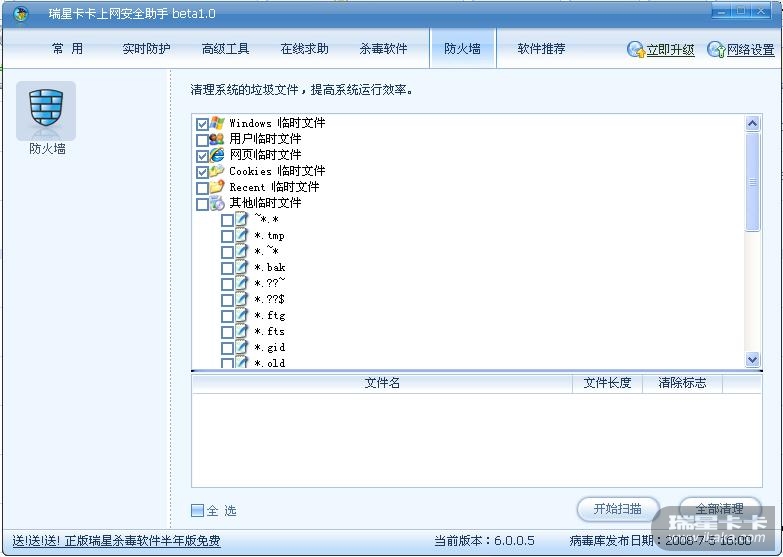Click the Rising Kaka app icon in title bar

[21, 13]
